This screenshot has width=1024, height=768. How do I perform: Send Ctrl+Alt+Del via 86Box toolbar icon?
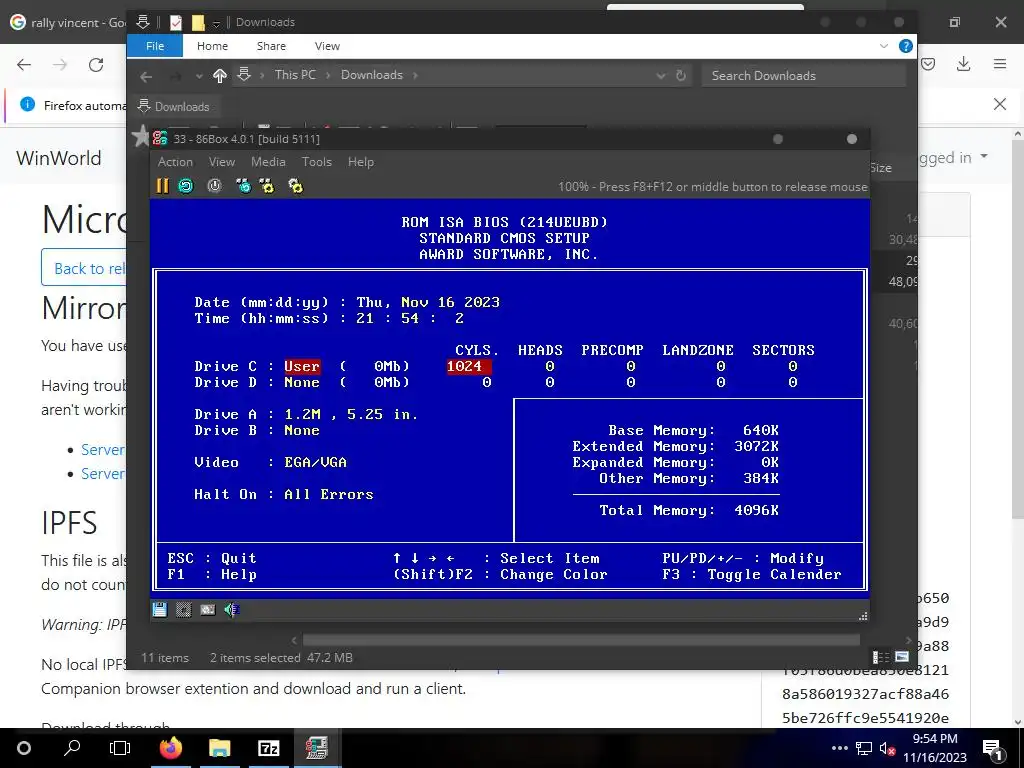pyautogui.click(x=244, y=187)
